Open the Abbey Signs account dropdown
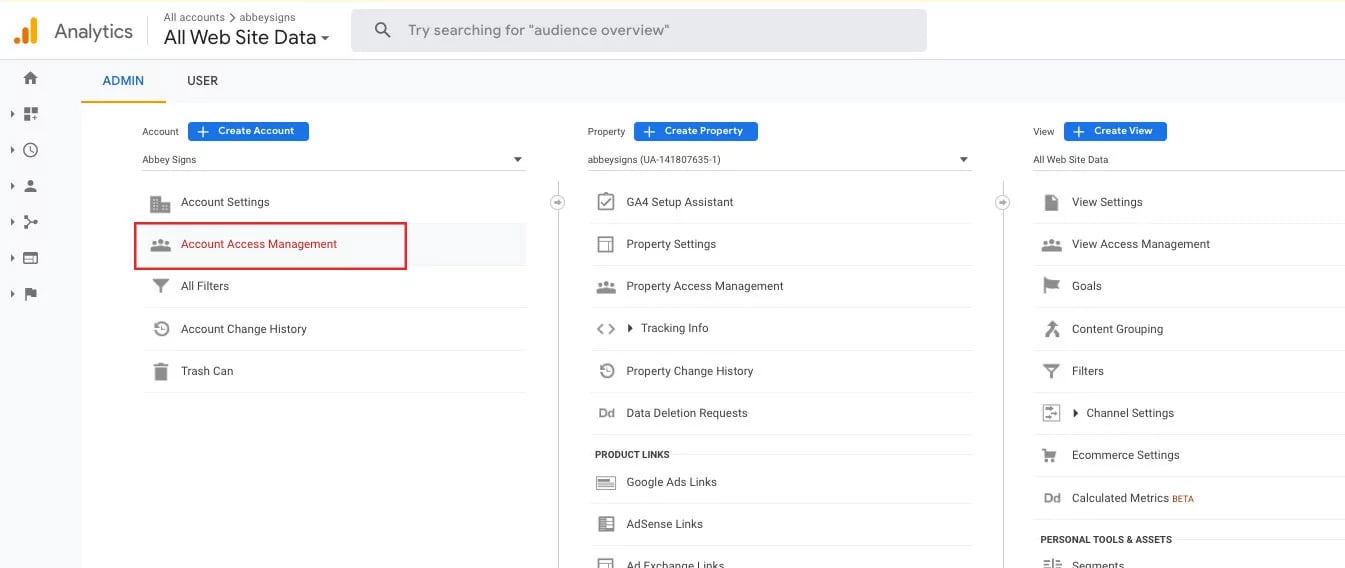This screenshot has height=568, width=1345. 333,160
